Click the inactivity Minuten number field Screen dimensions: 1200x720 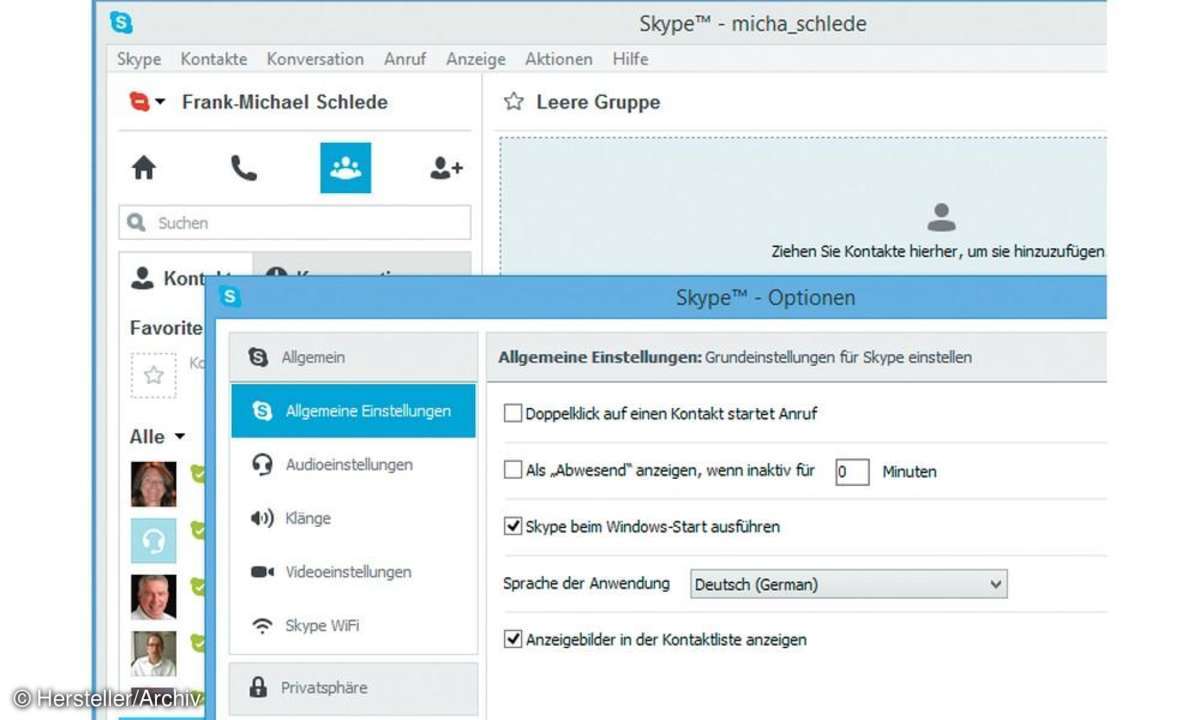click(852, 471)
